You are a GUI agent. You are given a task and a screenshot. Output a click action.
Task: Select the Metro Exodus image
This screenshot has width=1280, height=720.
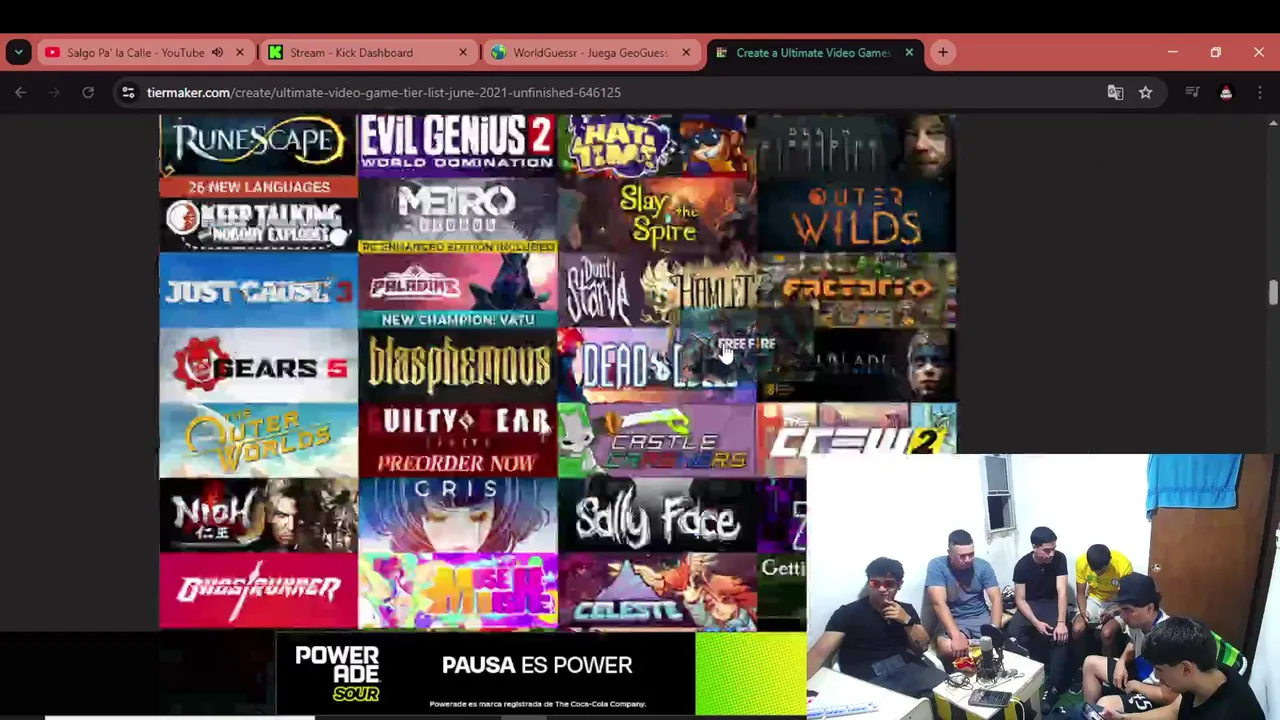click(x=457, y=215)
